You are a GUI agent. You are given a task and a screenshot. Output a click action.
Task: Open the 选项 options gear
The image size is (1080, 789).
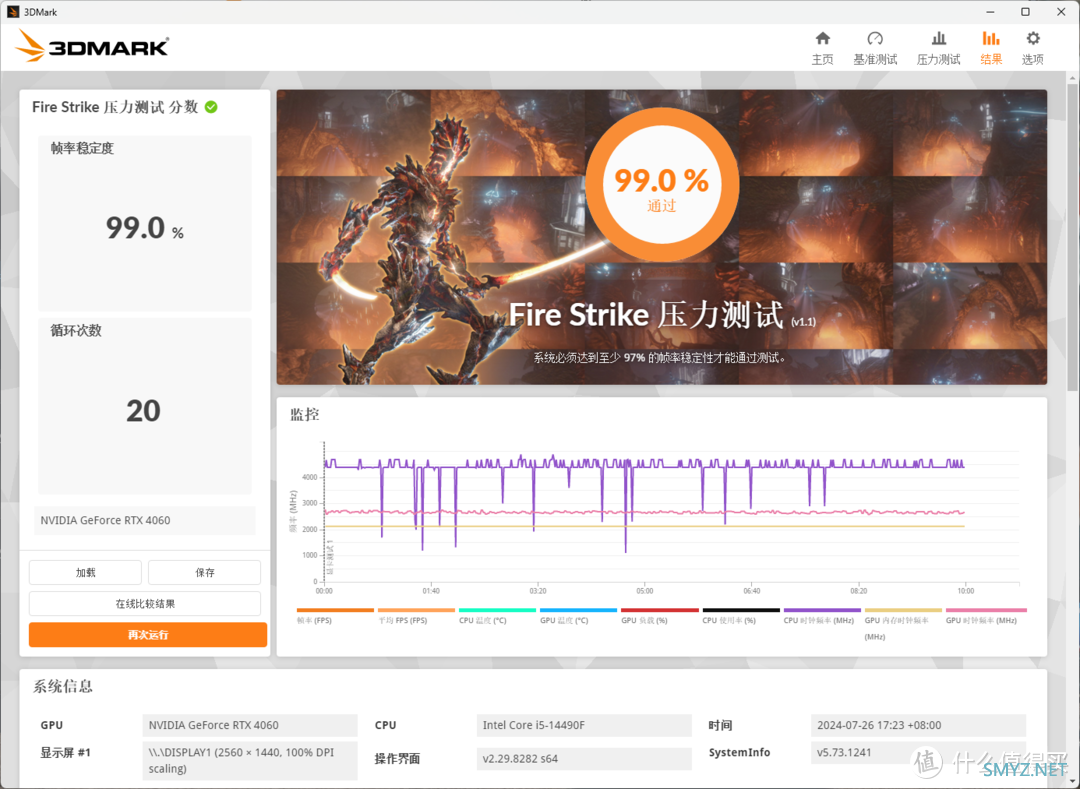pos(1032,48)
